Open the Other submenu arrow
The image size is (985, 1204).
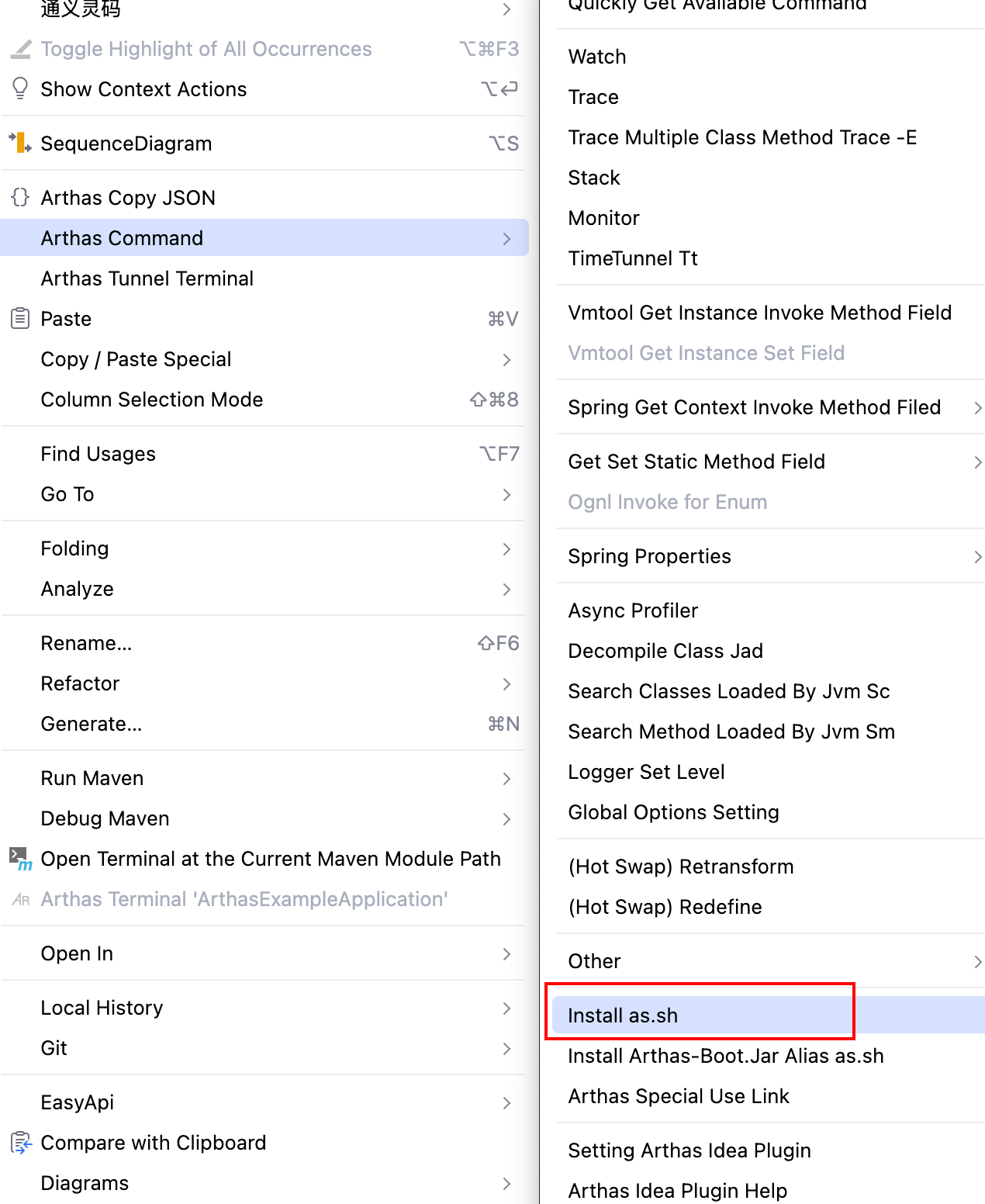pyautogui.click(x=977, y=961)
